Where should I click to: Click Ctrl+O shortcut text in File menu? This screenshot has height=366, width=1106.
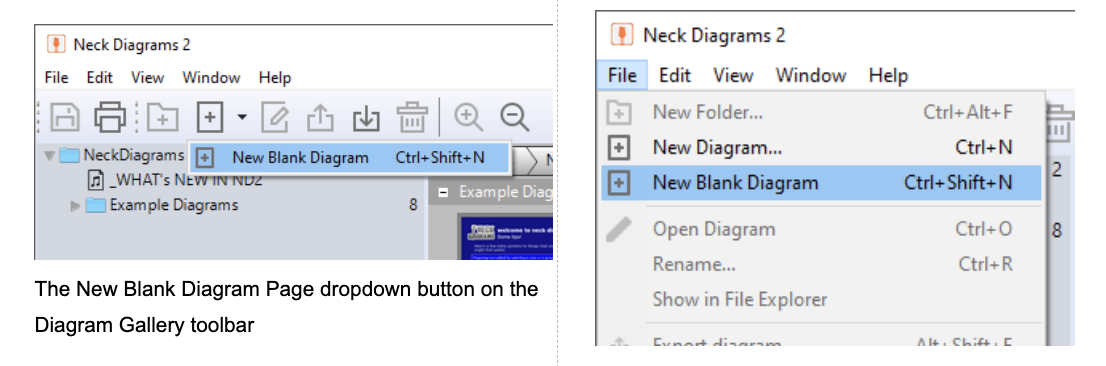pyautogui.click(x=984, y=229)
